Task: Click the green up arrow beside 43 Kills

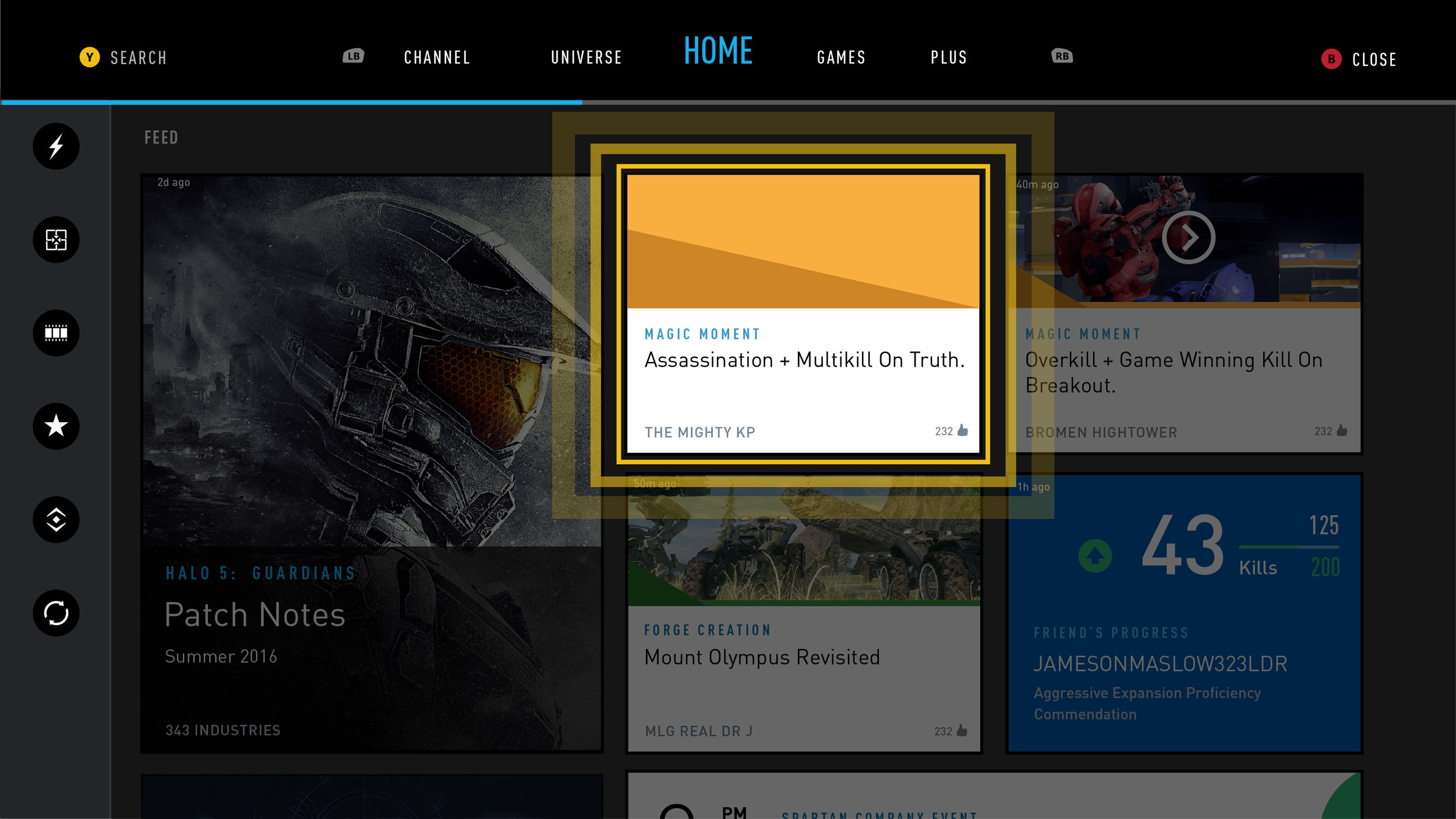Action: (x=1095, y=556)
